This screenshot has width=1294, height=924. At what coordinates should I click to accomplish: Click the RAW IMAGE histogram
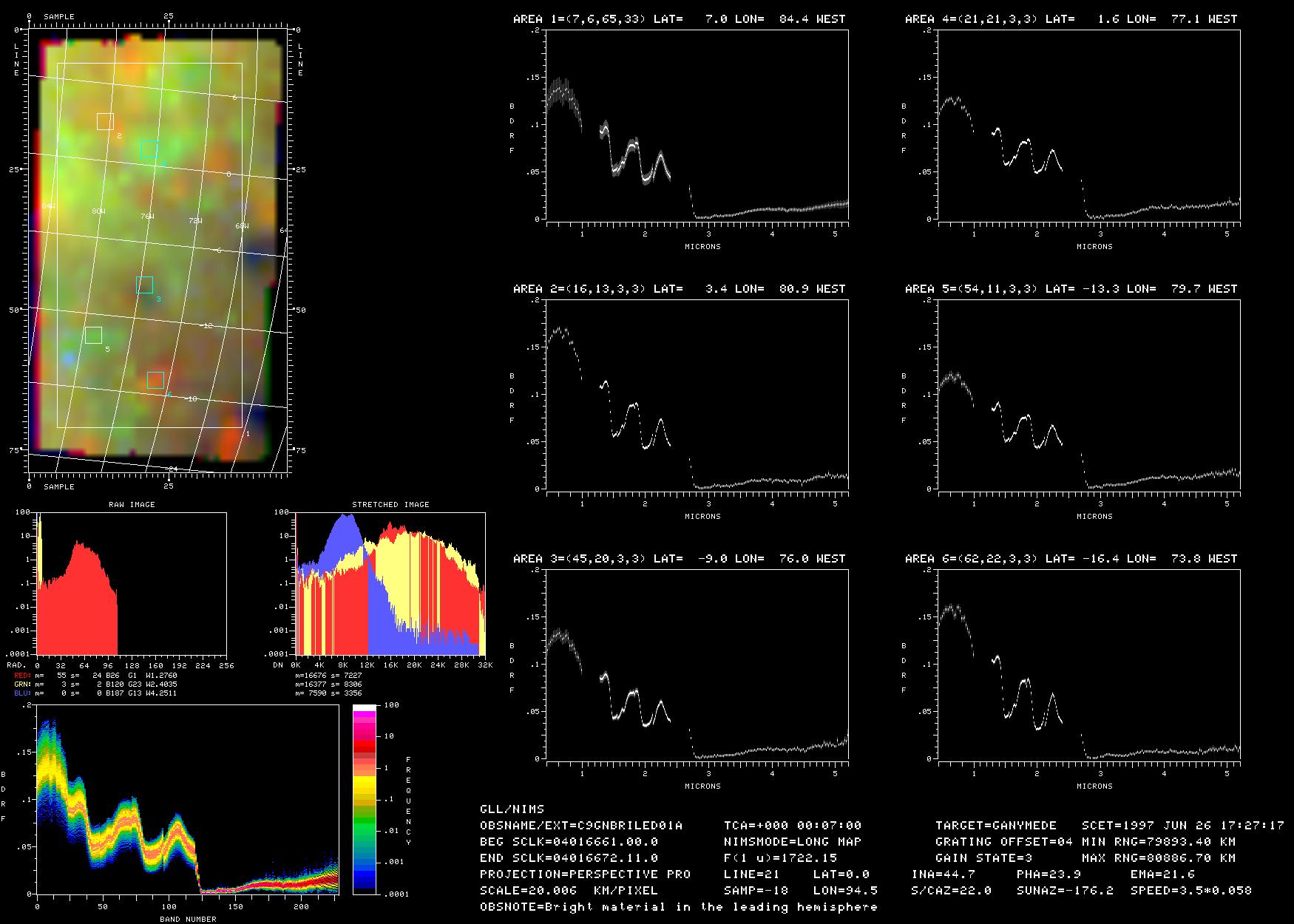(132, 583)
